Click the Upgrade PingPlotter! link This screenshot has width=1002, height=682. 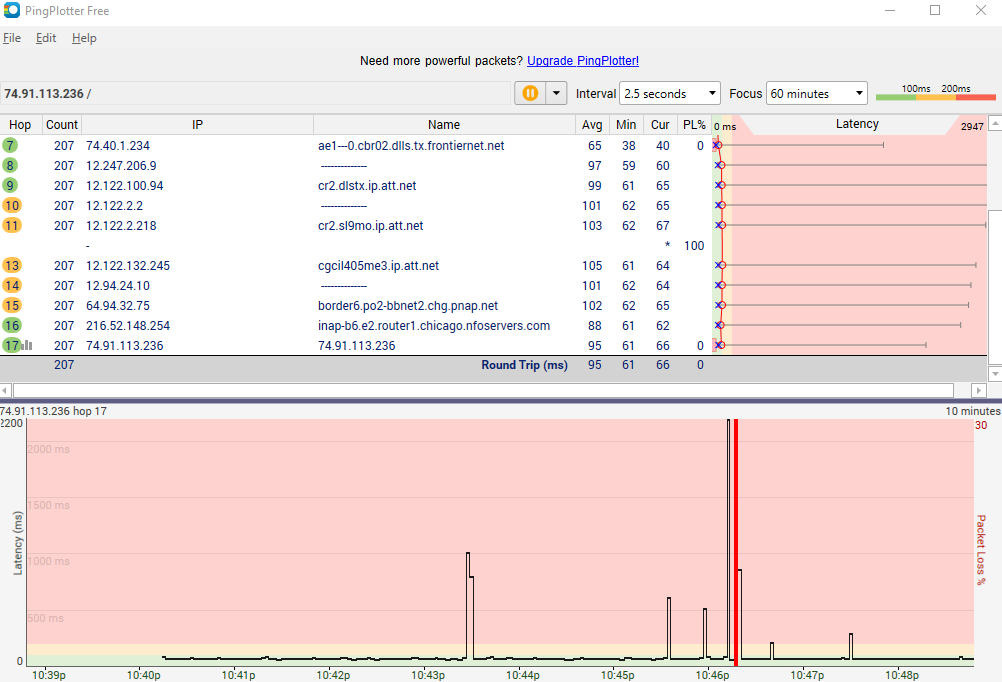click(583, 61)
